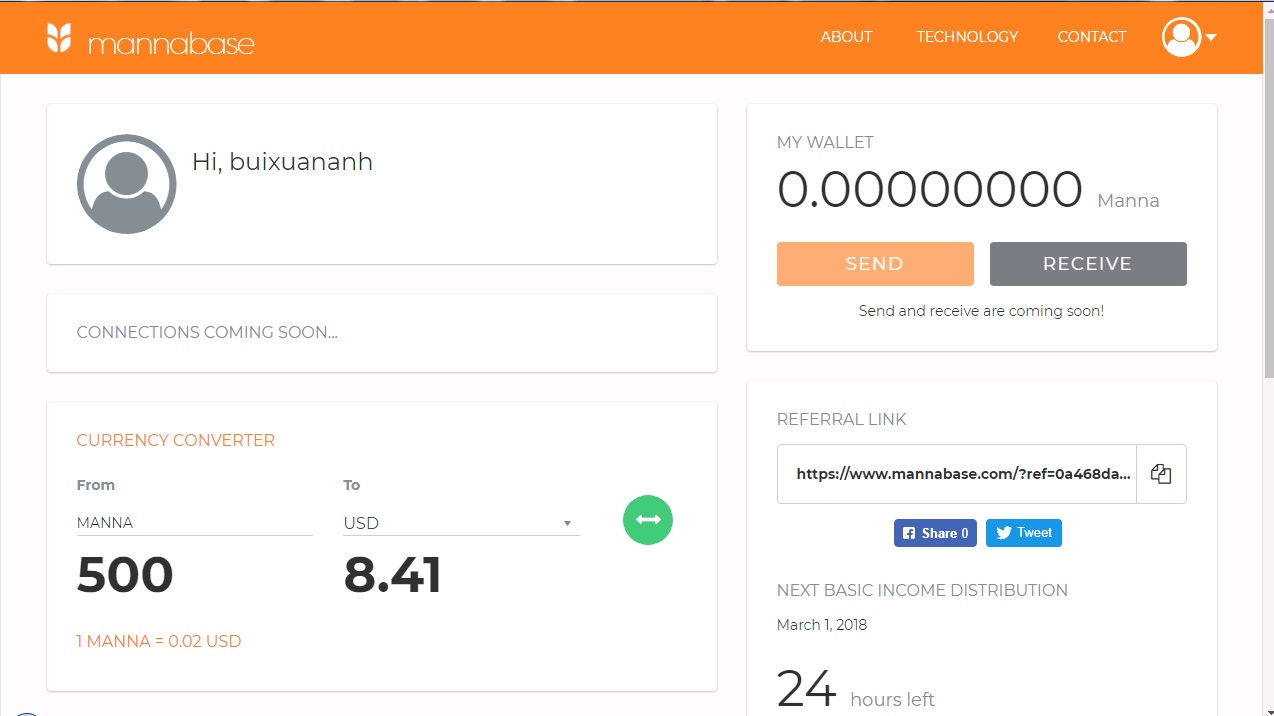Copy referral link with the clipboard icon
1274x716 pixels.
tap(1161, 474)
